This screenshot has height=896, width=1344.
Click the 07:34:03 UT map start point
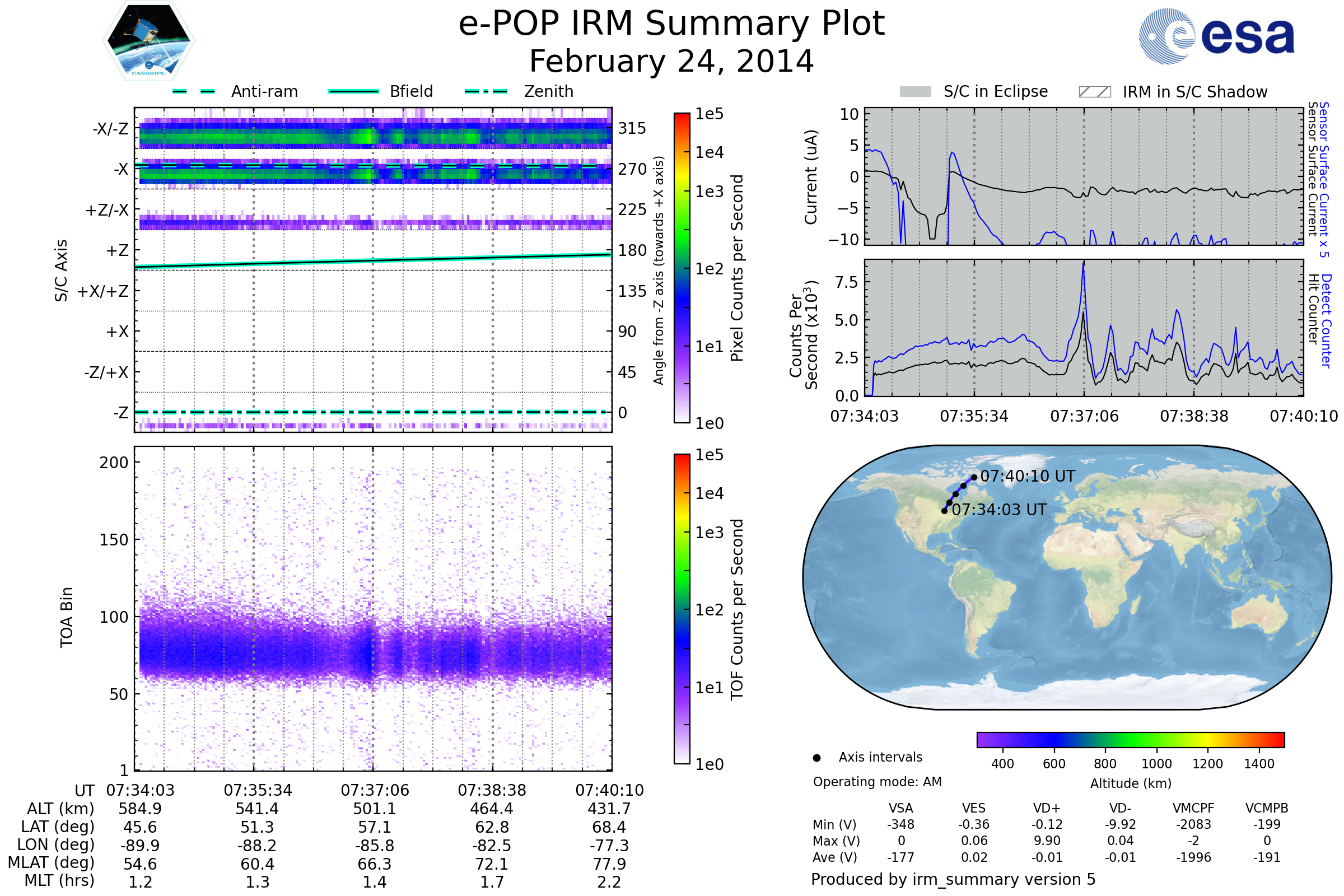pos(944,511)
